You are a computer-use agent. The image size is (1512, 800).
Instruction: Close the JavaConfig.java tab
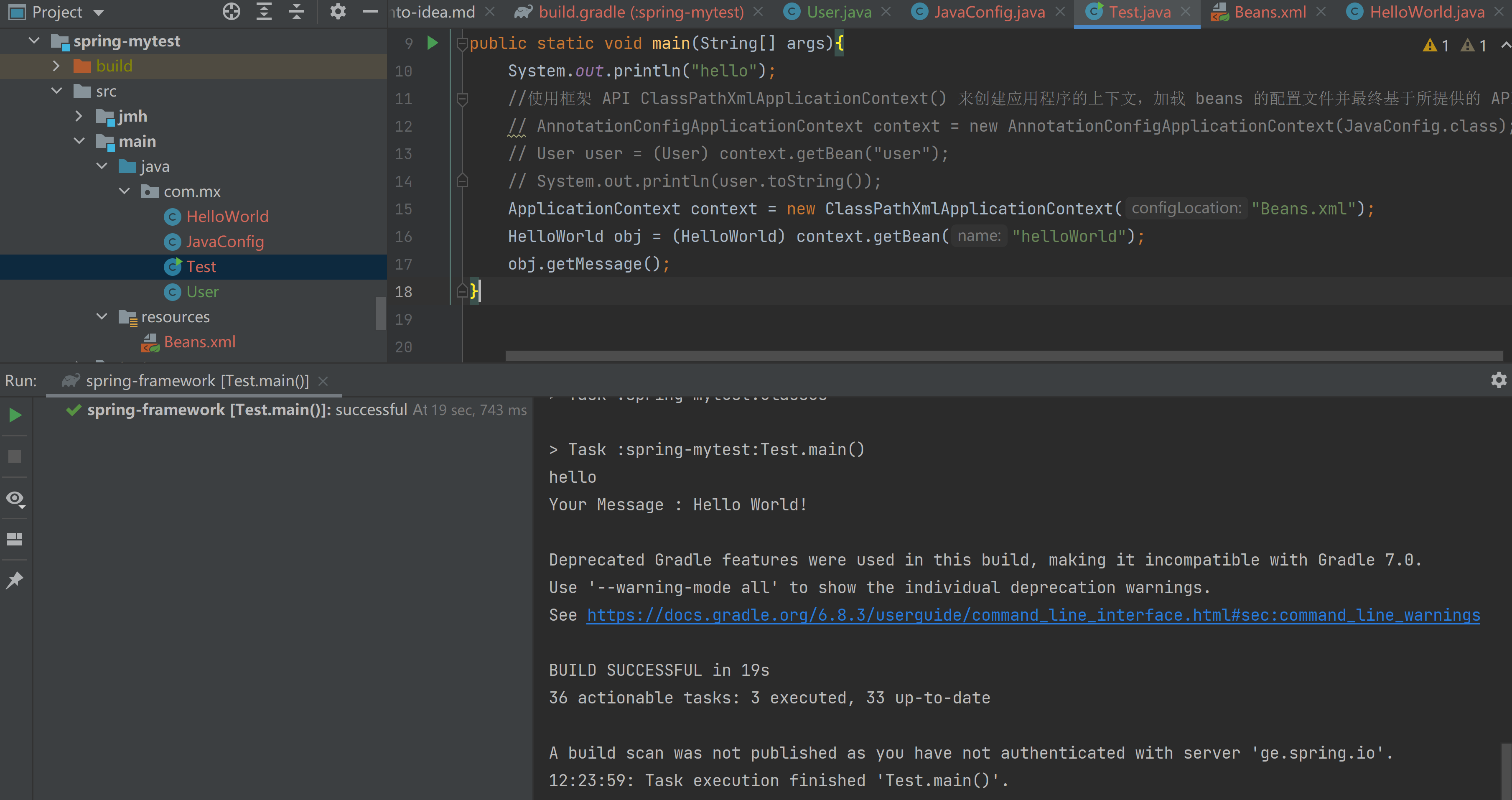(x=1060, y=12)
